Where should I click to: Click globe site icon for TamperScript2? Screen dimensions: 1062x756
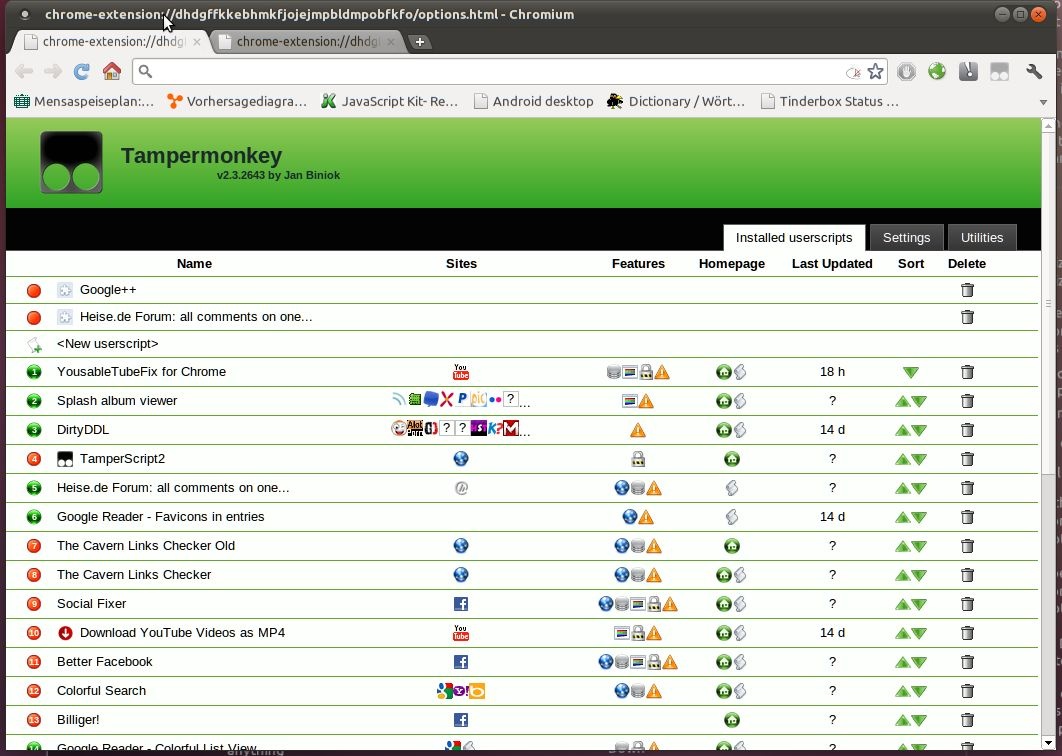[461, 459]
